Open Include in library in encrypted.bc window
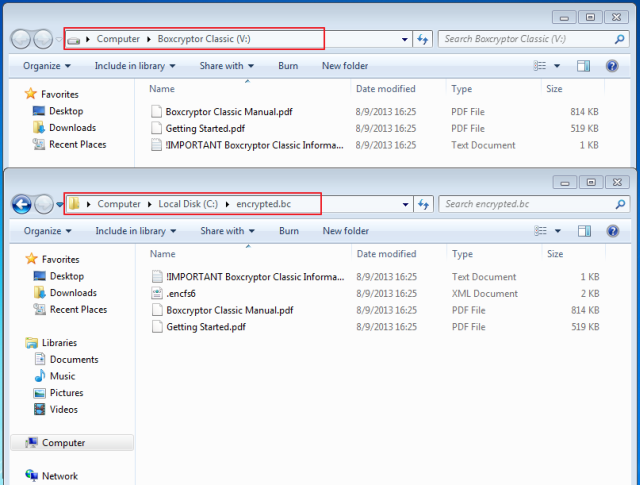This screenshot has width=640, height=485. click(x=136, y=231)
